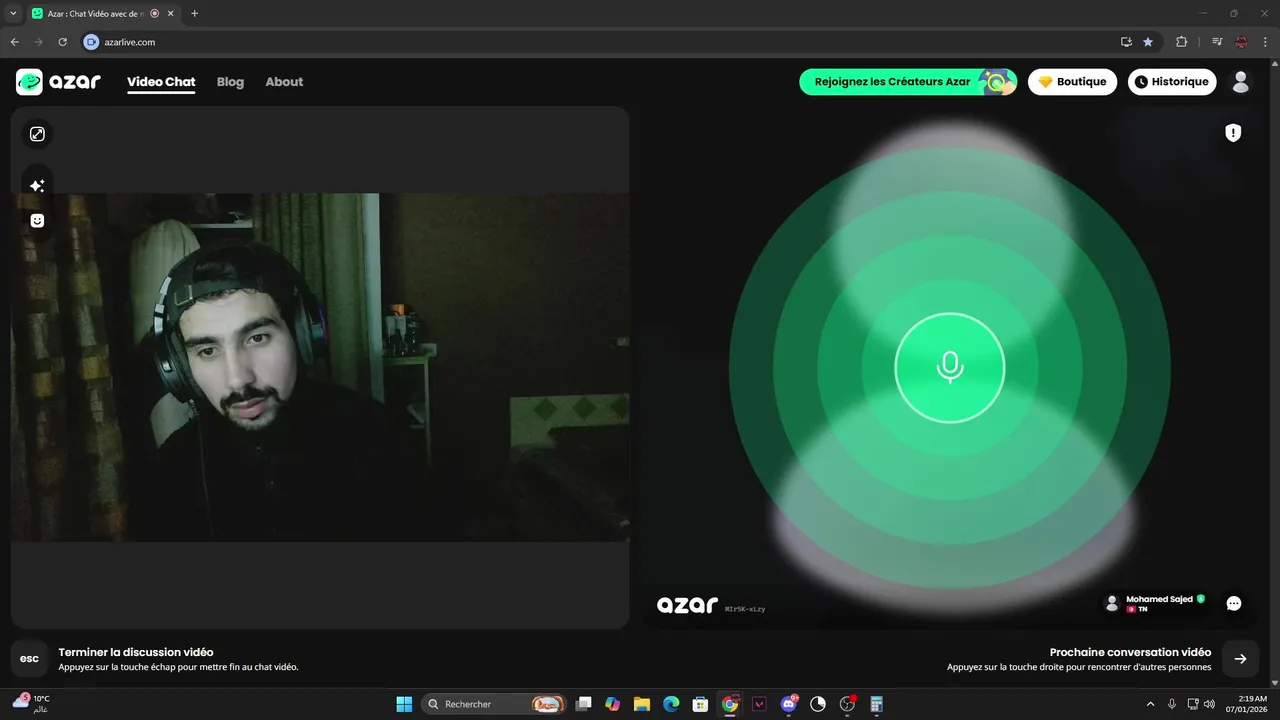Open the weather widget 10°C
Screen dimensions: 1280x720
pos(31,704)
